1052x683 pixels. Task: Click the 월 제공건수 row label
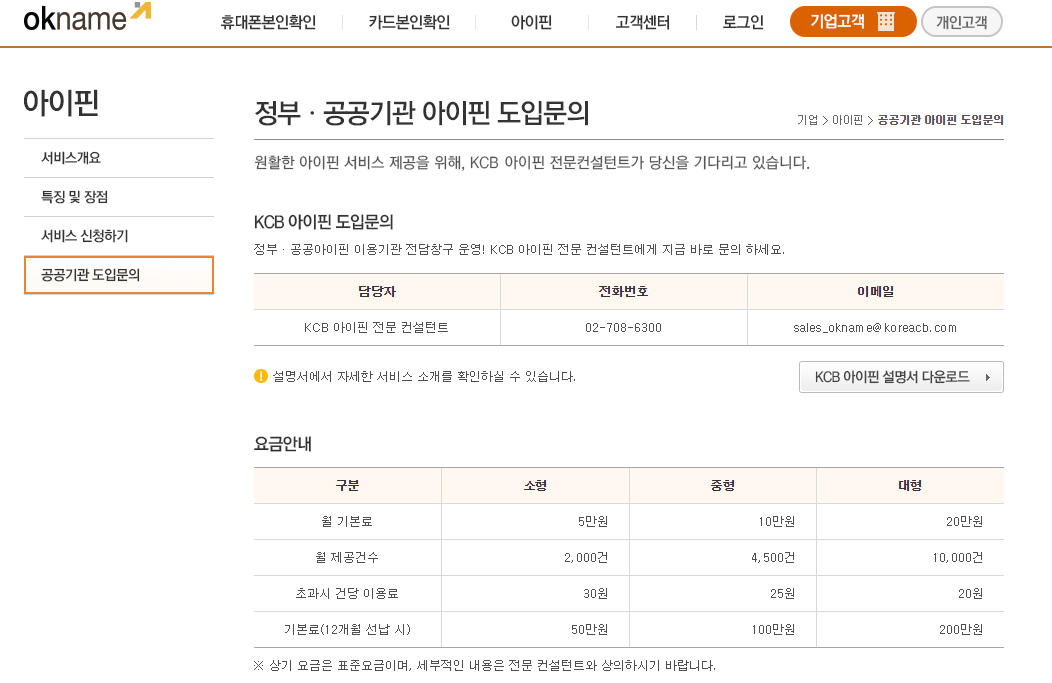tap(347, 558)
